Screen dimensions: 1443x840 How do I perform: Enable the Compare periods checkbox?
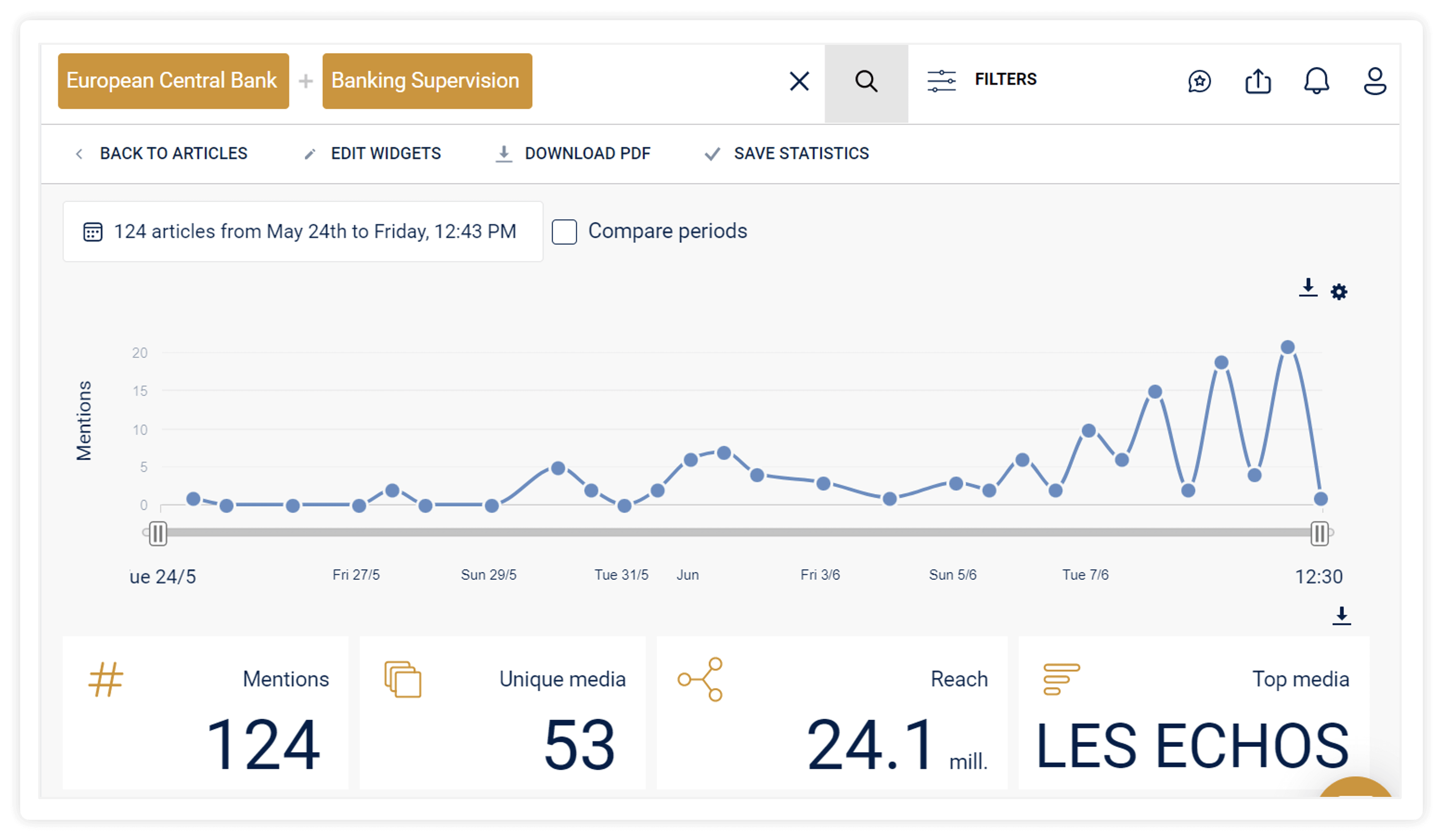tap(564, 232)
